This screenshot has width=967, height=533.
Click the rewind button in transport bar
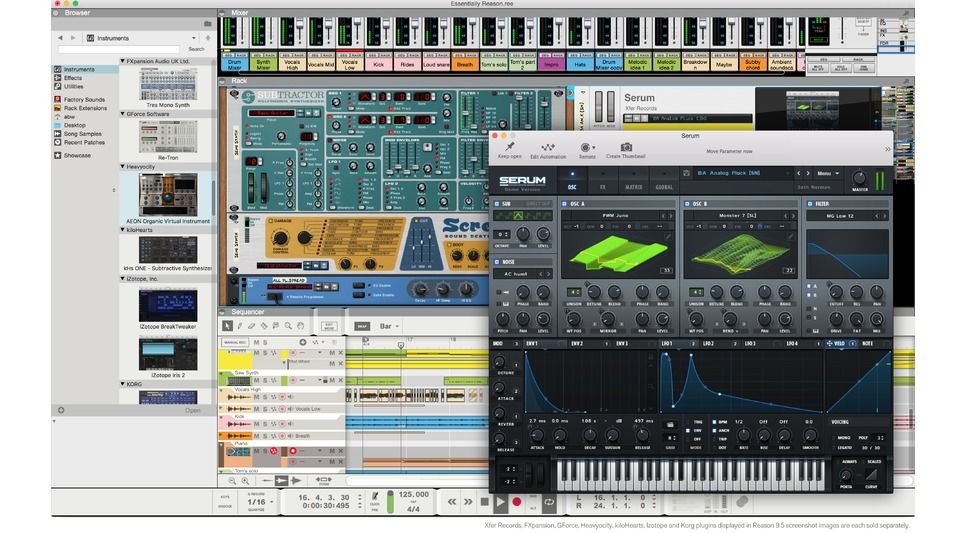point(451,502)
